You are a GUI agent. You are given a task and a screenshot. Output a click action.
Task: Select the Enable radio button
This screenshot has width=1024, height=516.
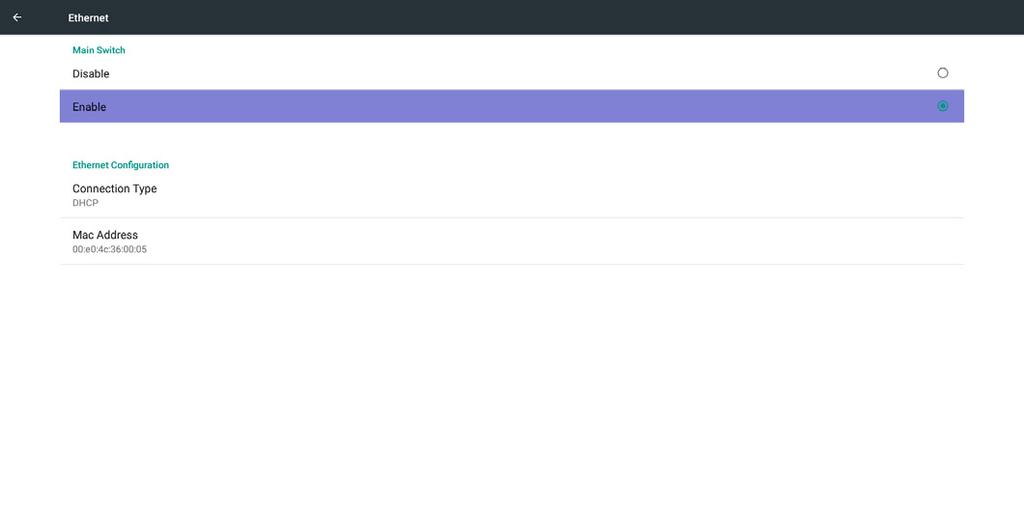coord(942,106)
